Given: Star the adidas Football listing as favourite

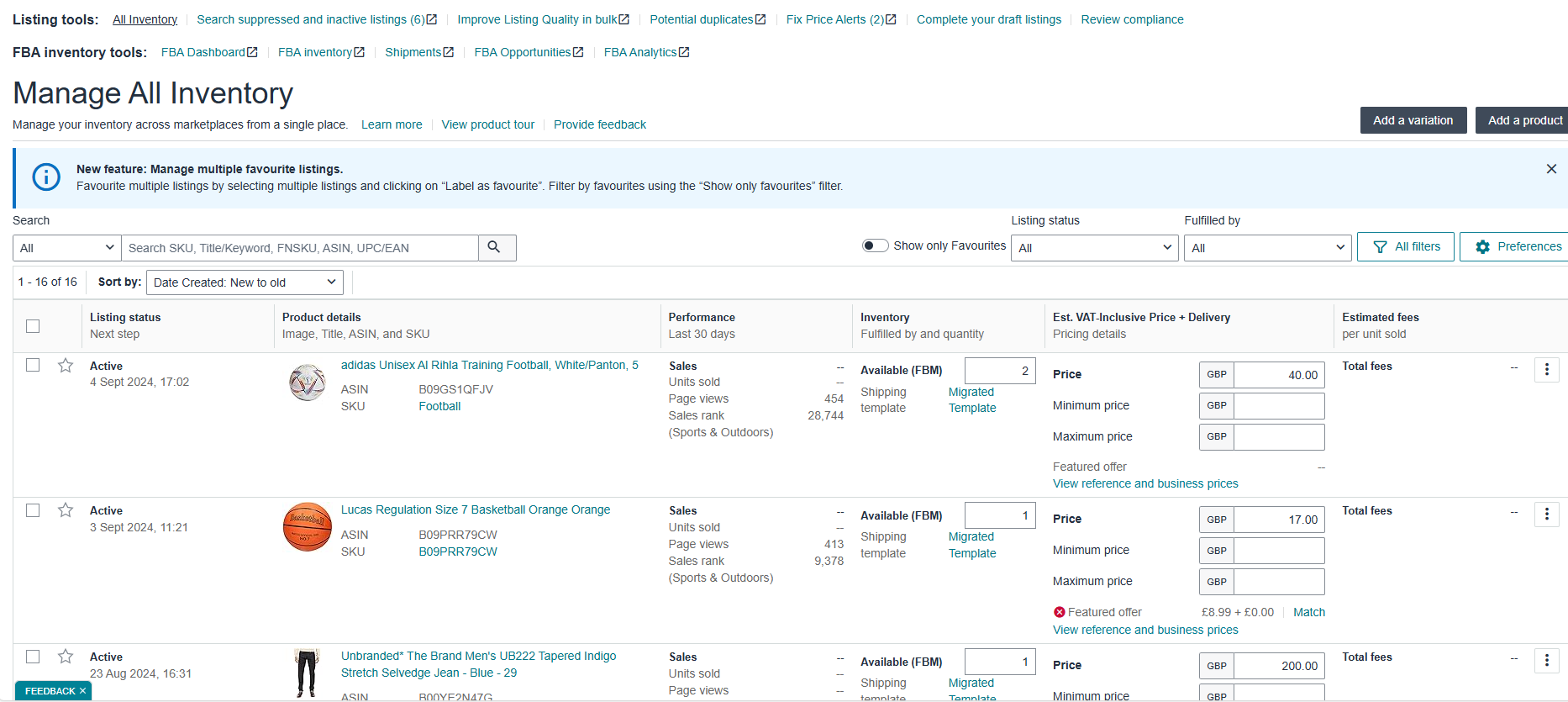Looking at the screenshot, I should 66,366.
